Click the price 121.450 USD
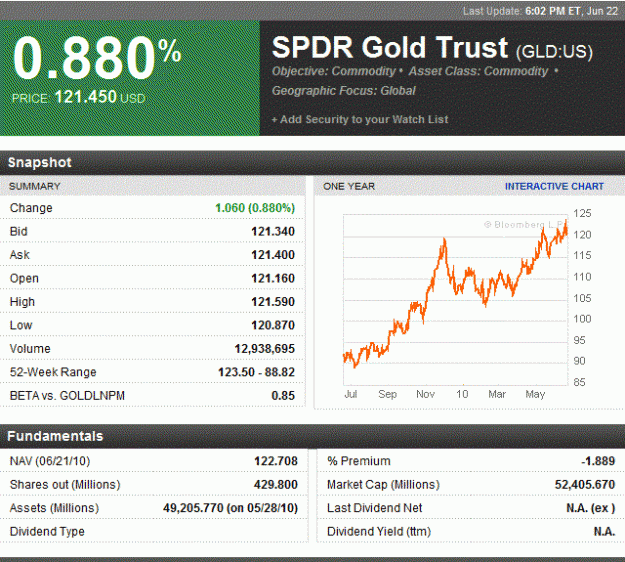The width and height of the screenshot is (625, 562). click(x=79, y=97)
